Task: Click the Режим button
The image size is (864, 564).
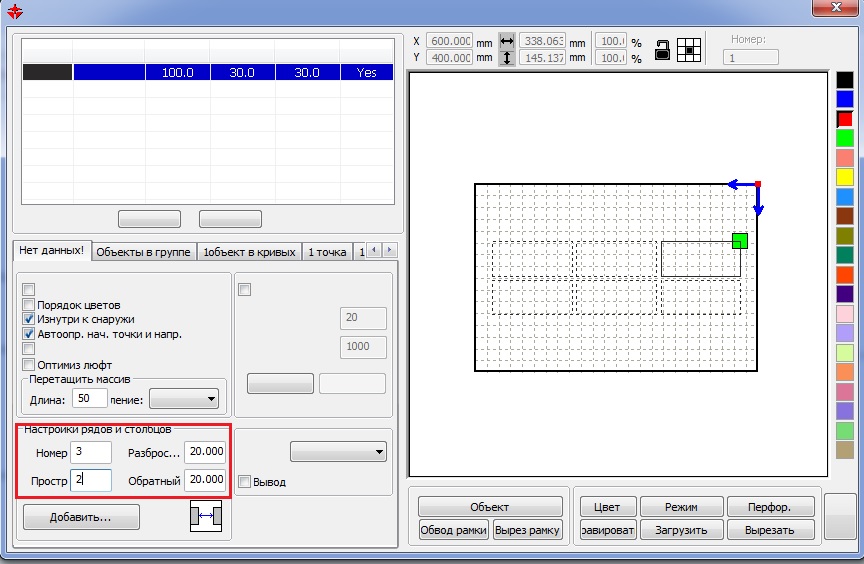Action: pyautogui.click(x=681, y=507)
